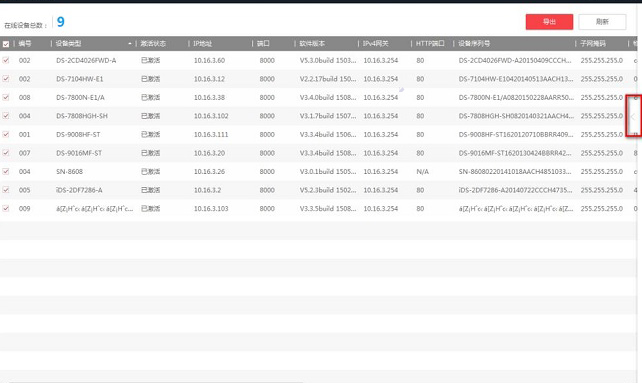
Task: Toggle checkbox for device number 009
Action: (6, 208)
